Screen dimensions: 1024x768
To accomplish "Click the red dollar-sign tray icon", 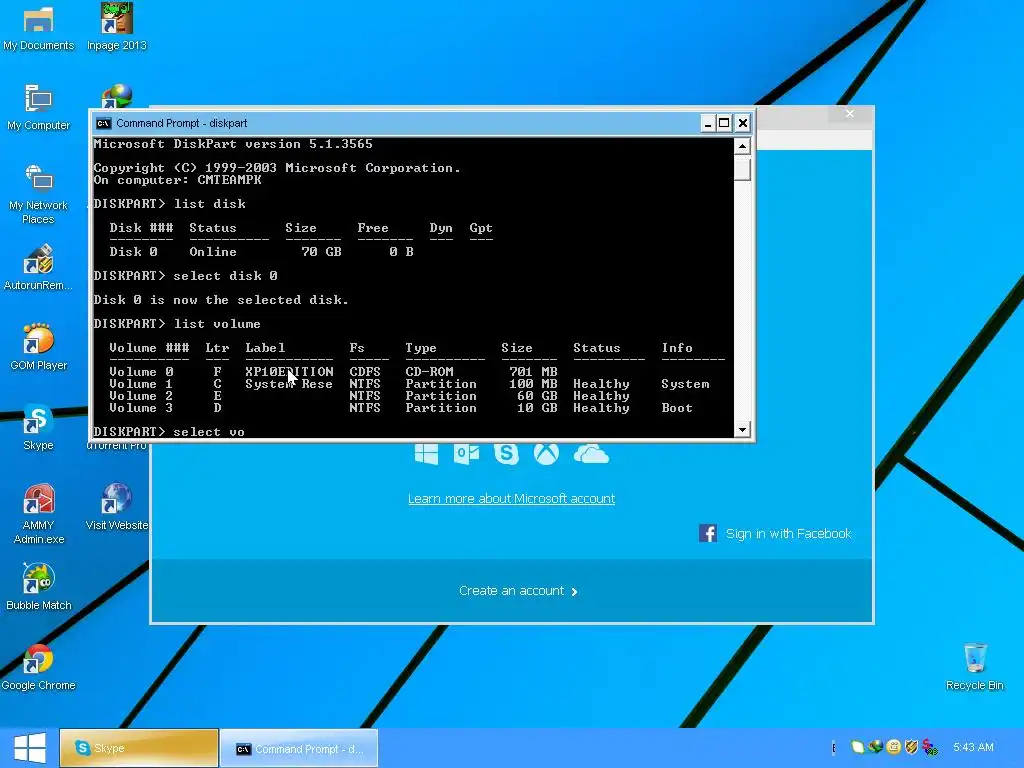I will pyautogui.click(x=930, y=746).
